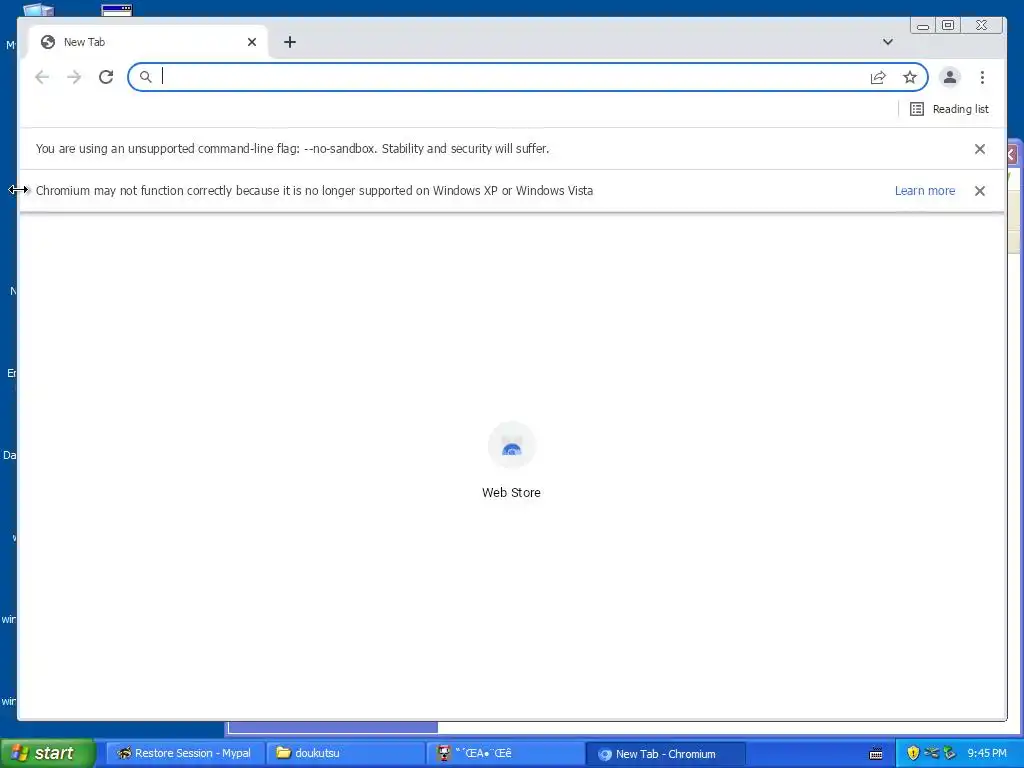Select the New Tab tab
Image resolution: width=1024 pixels, height=768 pixels.
click(x=147, y=42)
